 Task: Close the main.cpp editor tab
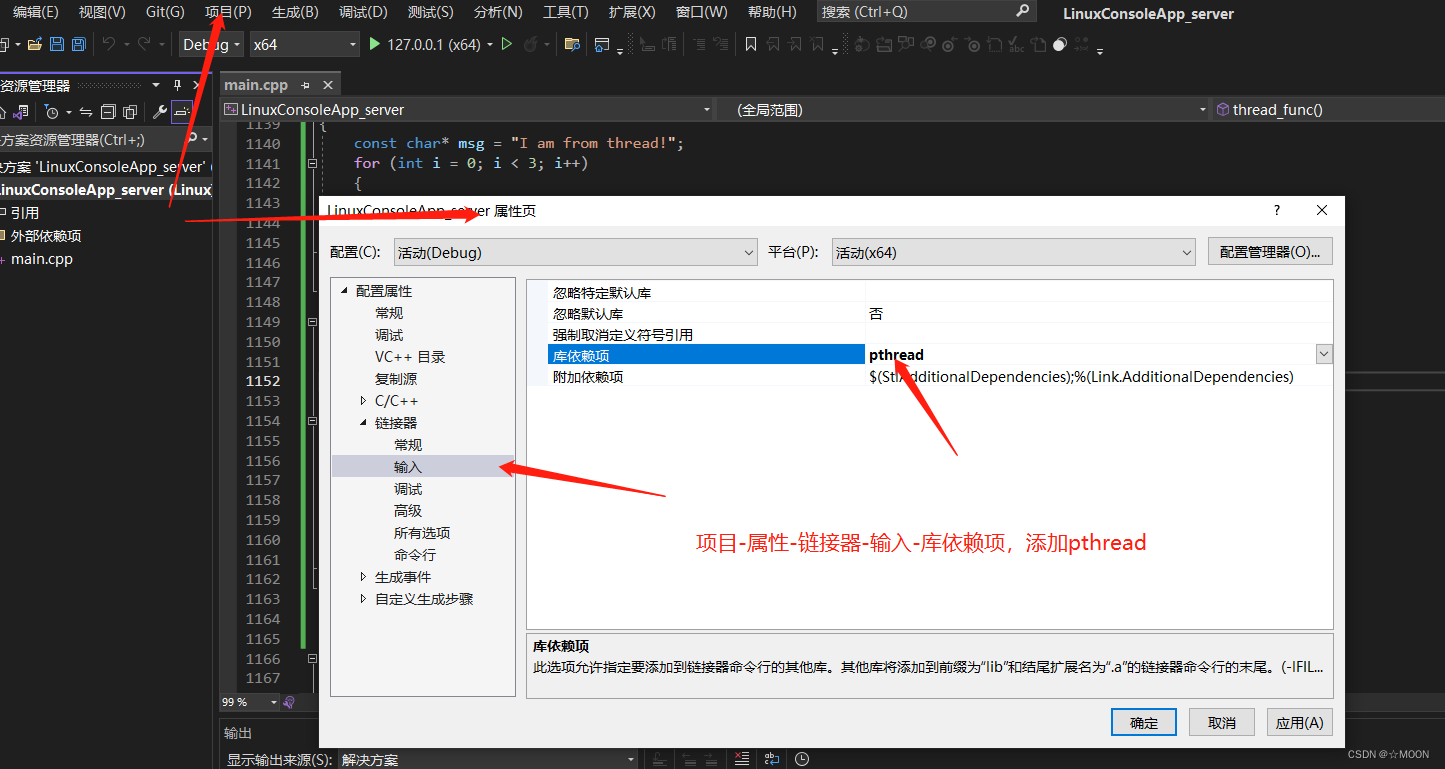(x=326, y=86)
